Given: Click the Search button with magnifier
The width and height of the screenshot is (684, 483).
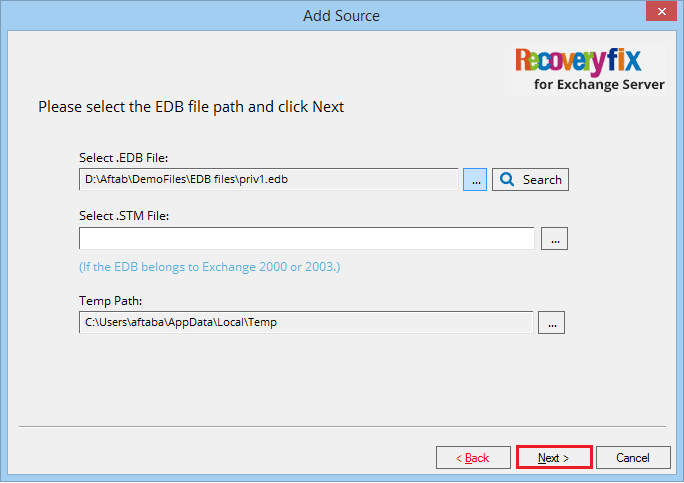Looking at the screenshot, I should (530, 180).
